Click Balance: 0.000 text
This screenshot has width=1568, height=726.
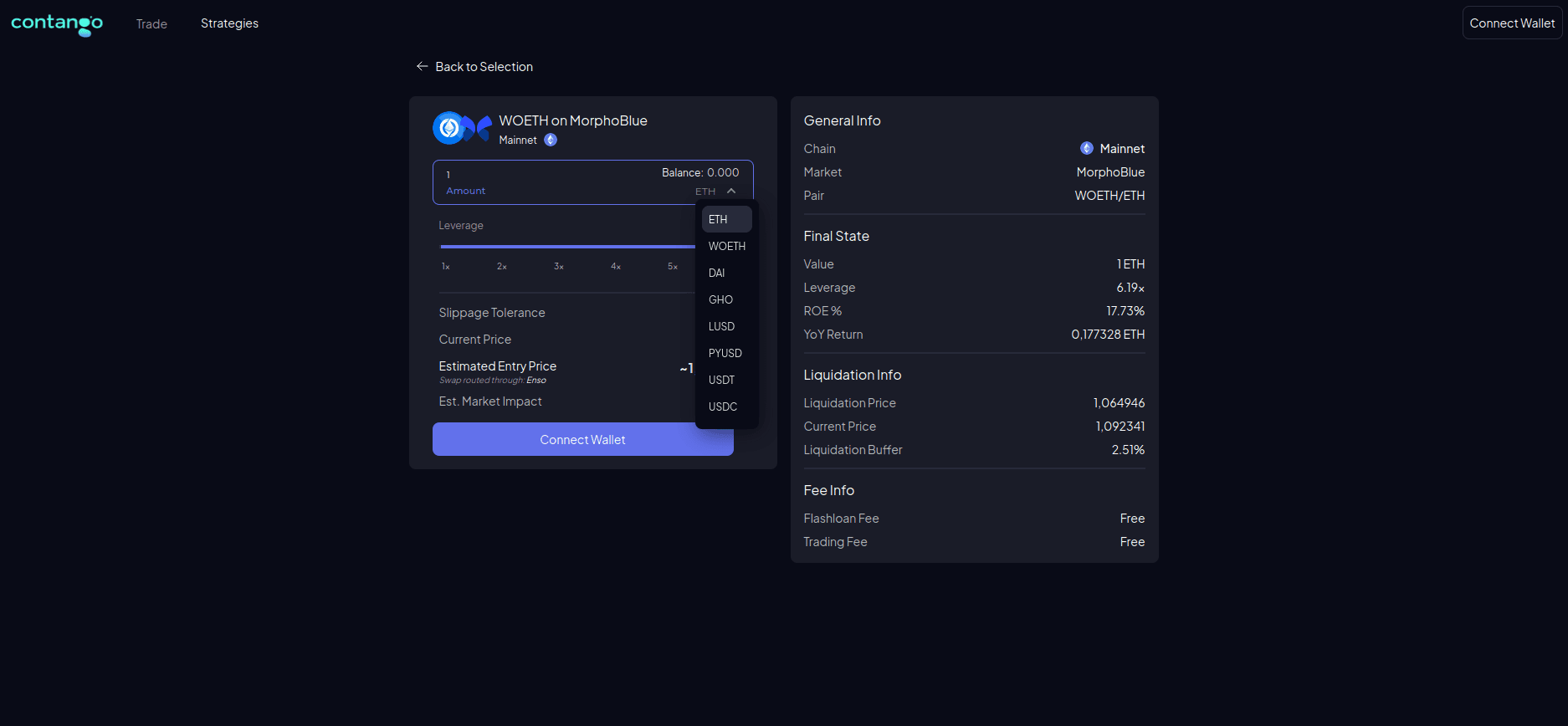coord(700,172)
